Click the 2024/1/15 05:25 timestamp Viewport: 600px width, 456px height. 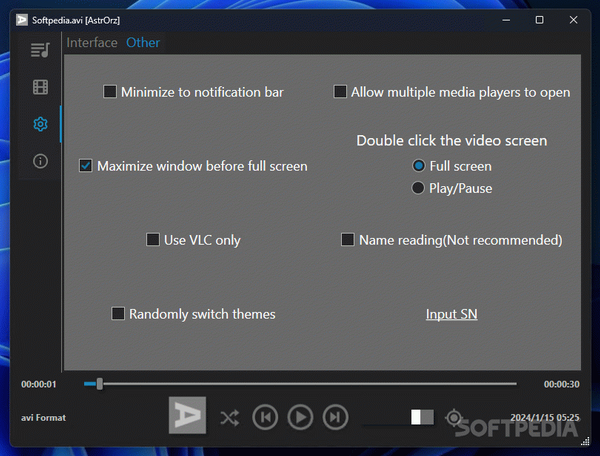[x=545, y=417]
